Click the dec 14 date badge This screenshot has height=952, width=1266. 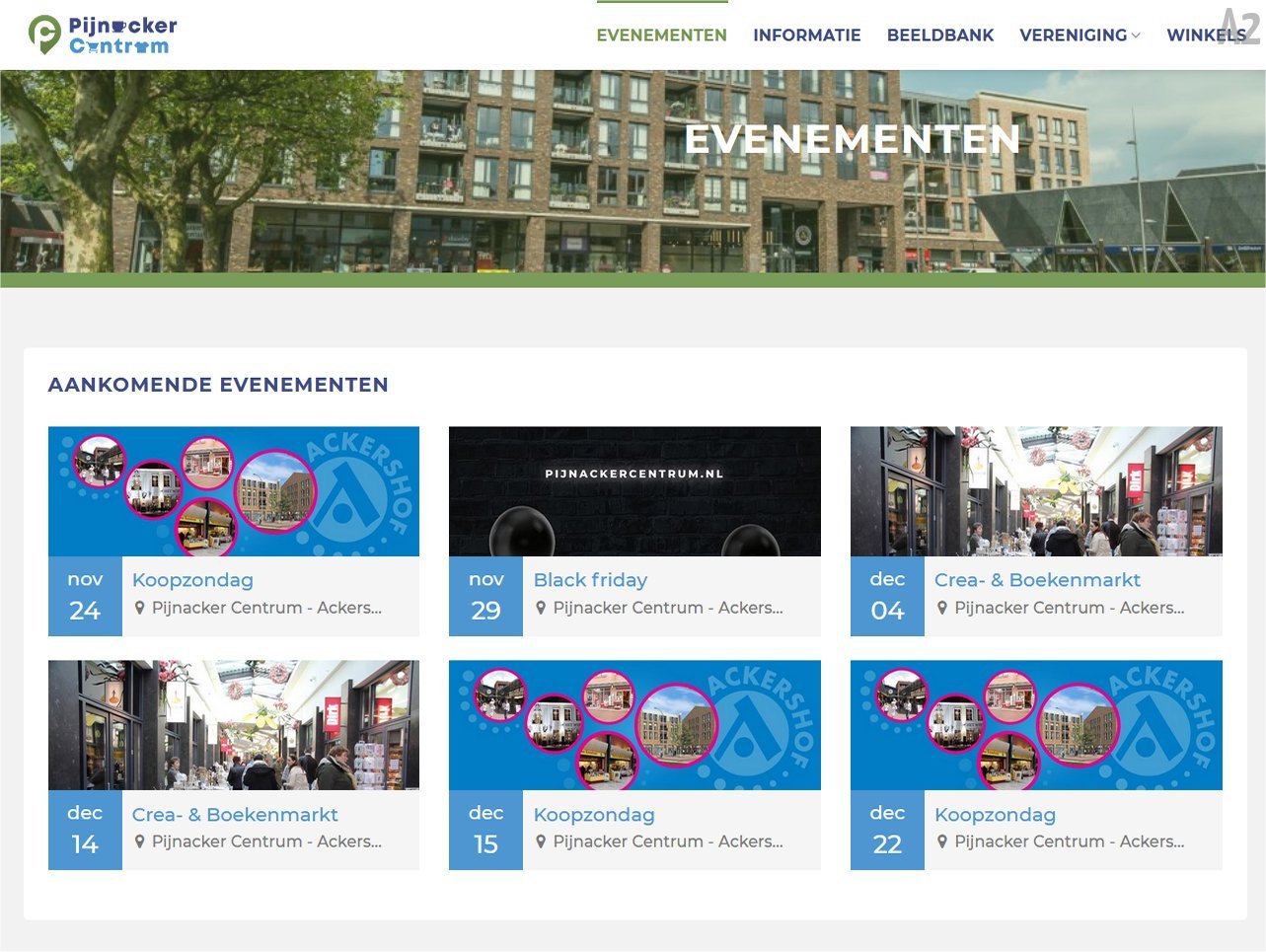click(x=85, y=830)
